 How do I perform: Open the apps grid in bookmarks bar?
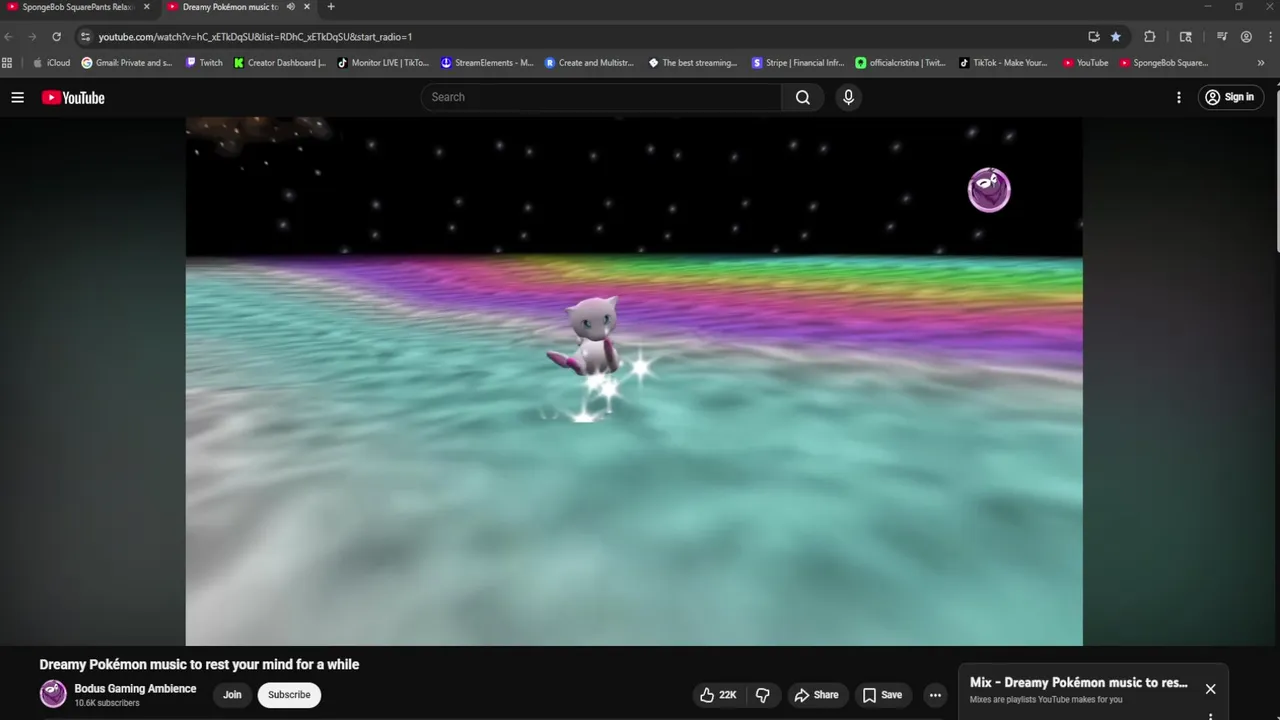point(7,63)
